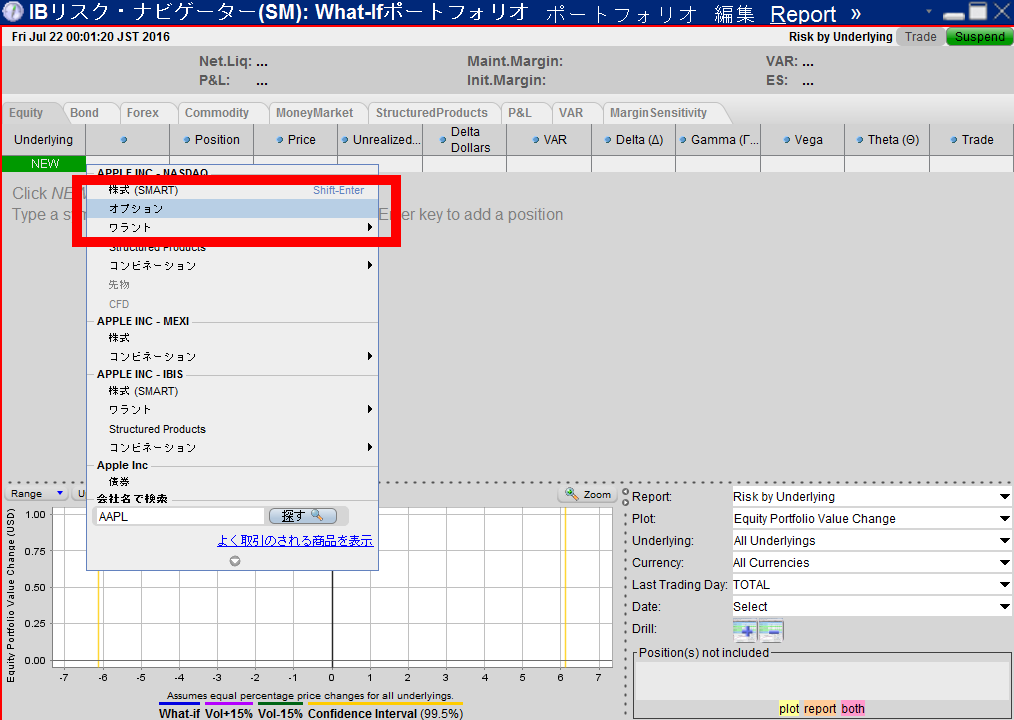The height and width of the screenshot is (720, 1014).
Task: Select オプション in the popup menu
Action: point(232,209)
